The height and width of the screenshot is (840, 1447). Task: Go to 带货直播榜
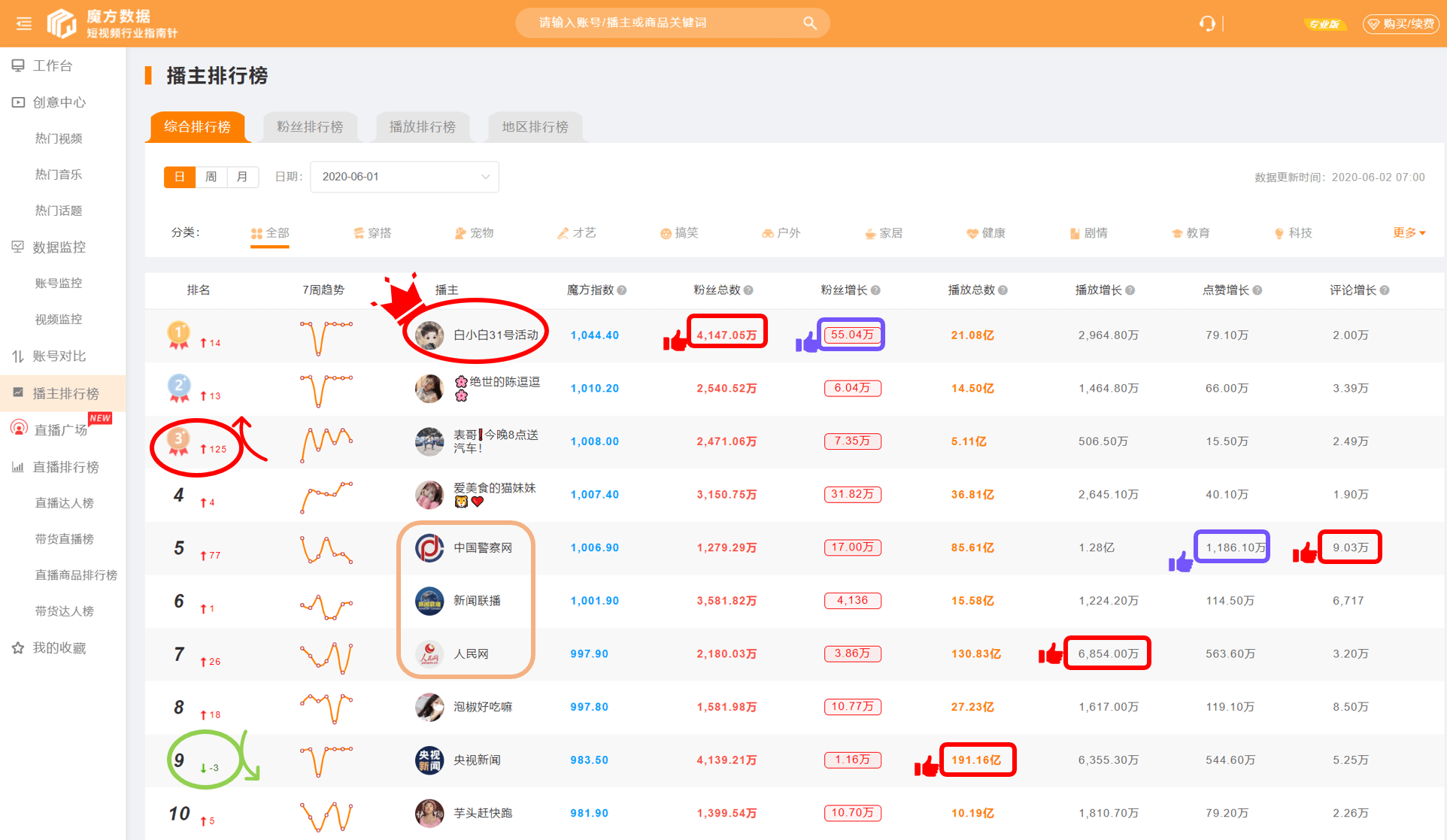65,539
